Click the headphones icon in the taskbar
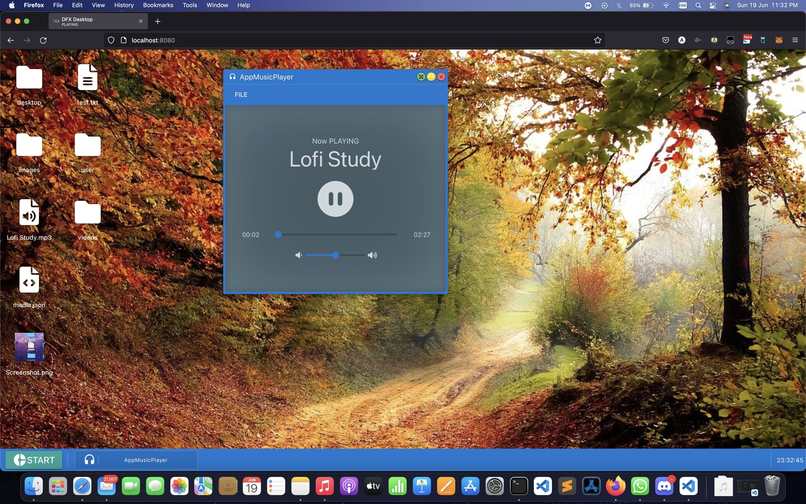 click(x=89, y=460)
